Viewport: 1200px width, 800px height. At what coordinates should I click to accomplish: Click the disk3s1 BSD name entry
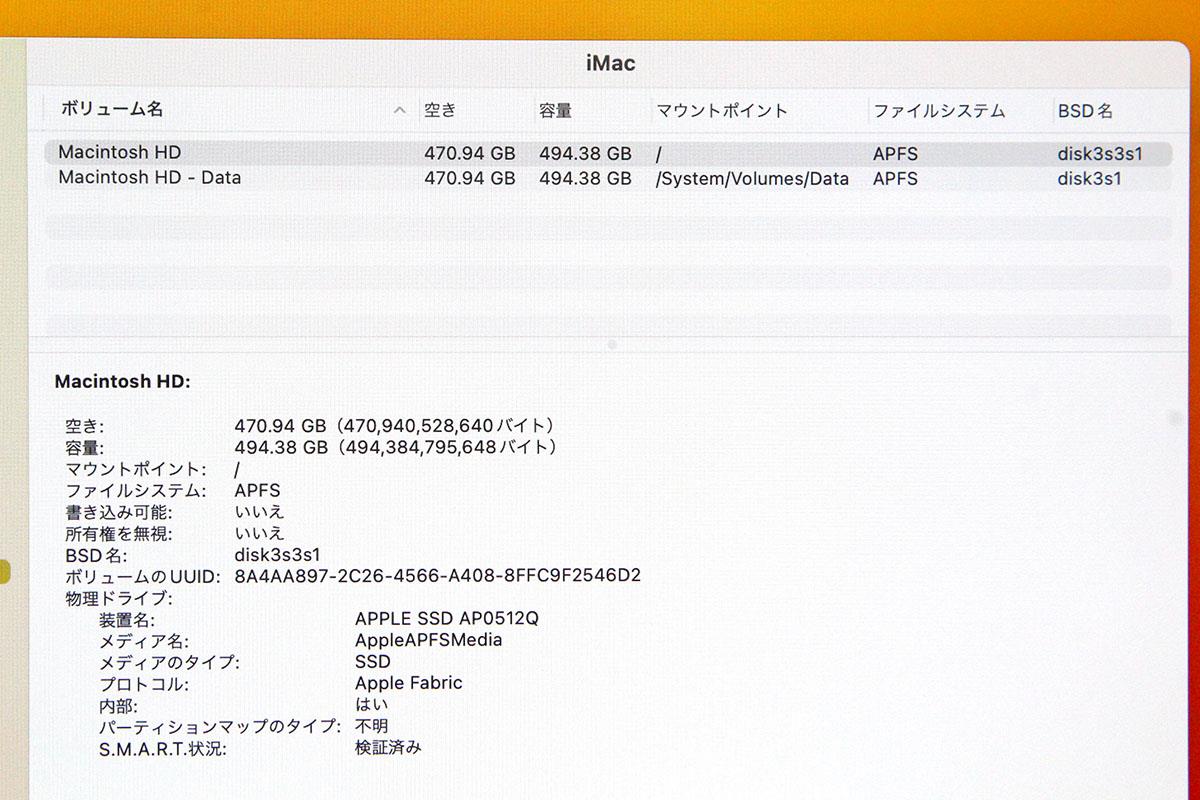[x=1088, y=178]
